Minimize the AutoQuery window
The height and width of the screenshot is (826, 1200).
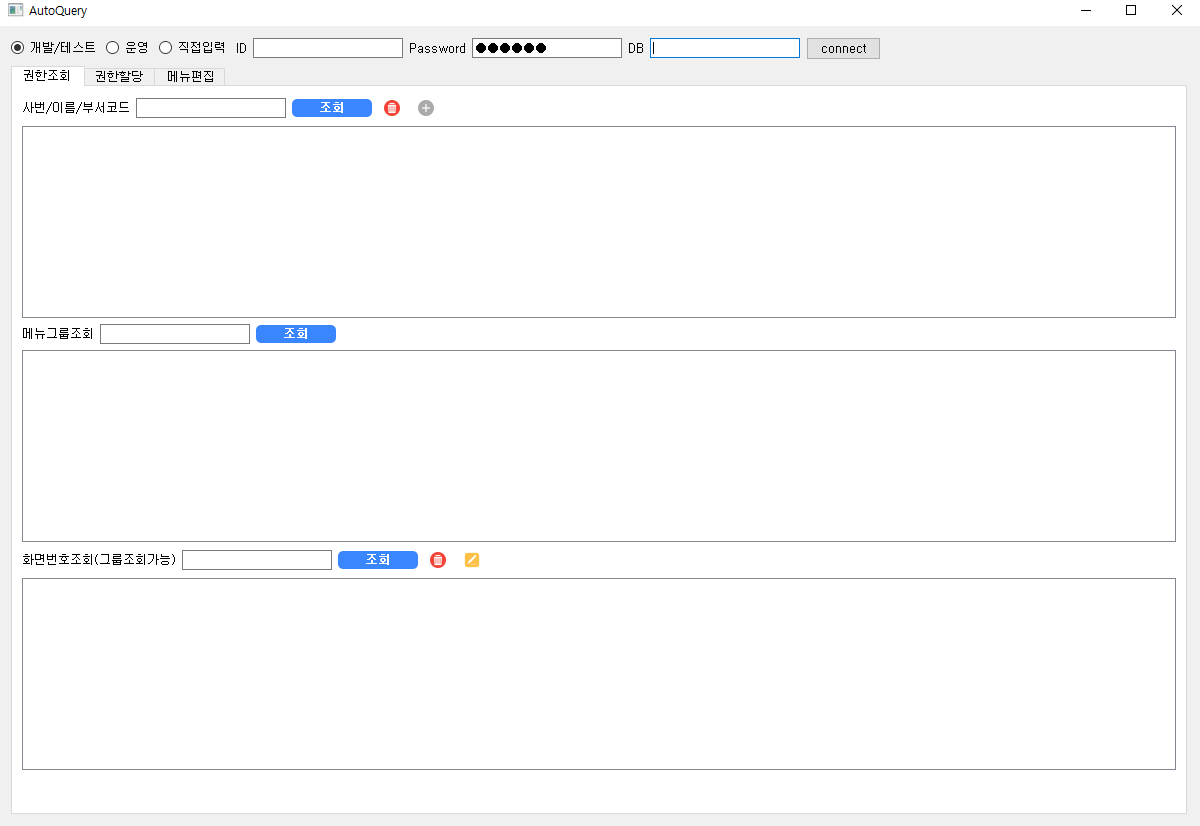(1085, 10)
